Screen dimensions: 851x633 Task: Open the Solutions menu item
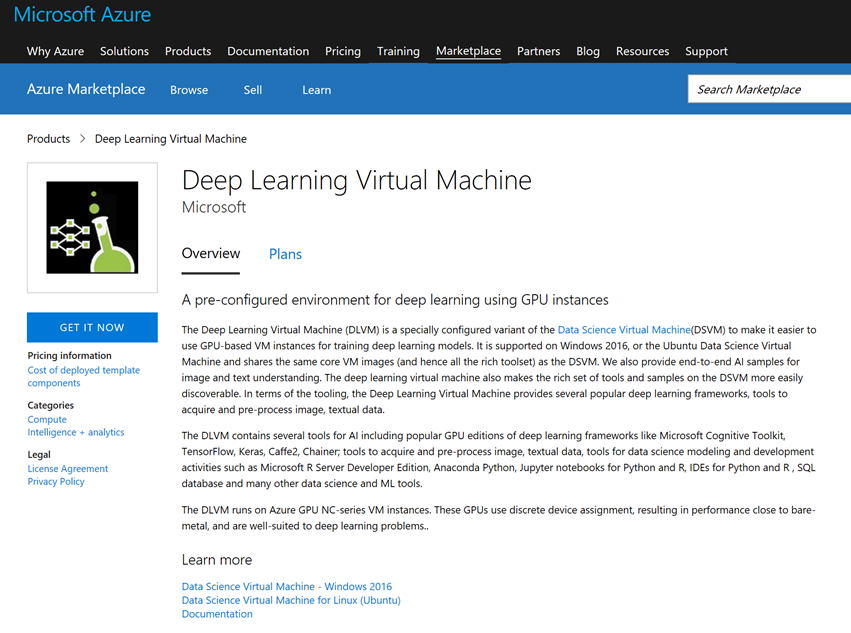(x=124, y=51)
